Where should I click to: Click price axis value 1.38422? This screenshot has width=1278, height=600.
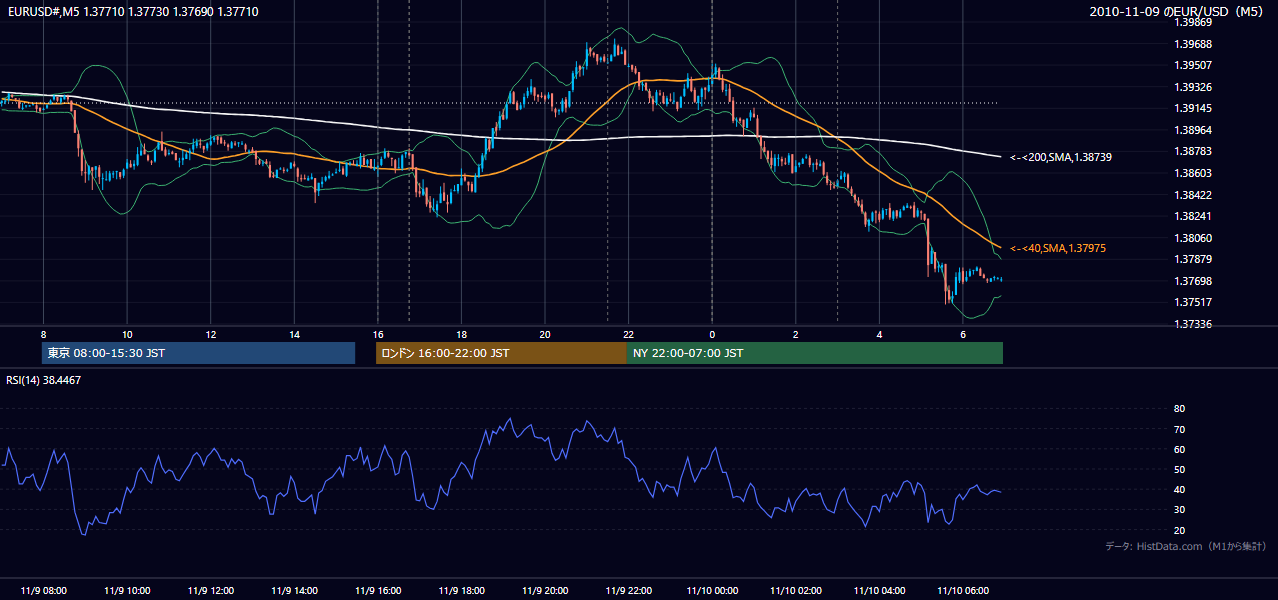(x=1192, y=195)
